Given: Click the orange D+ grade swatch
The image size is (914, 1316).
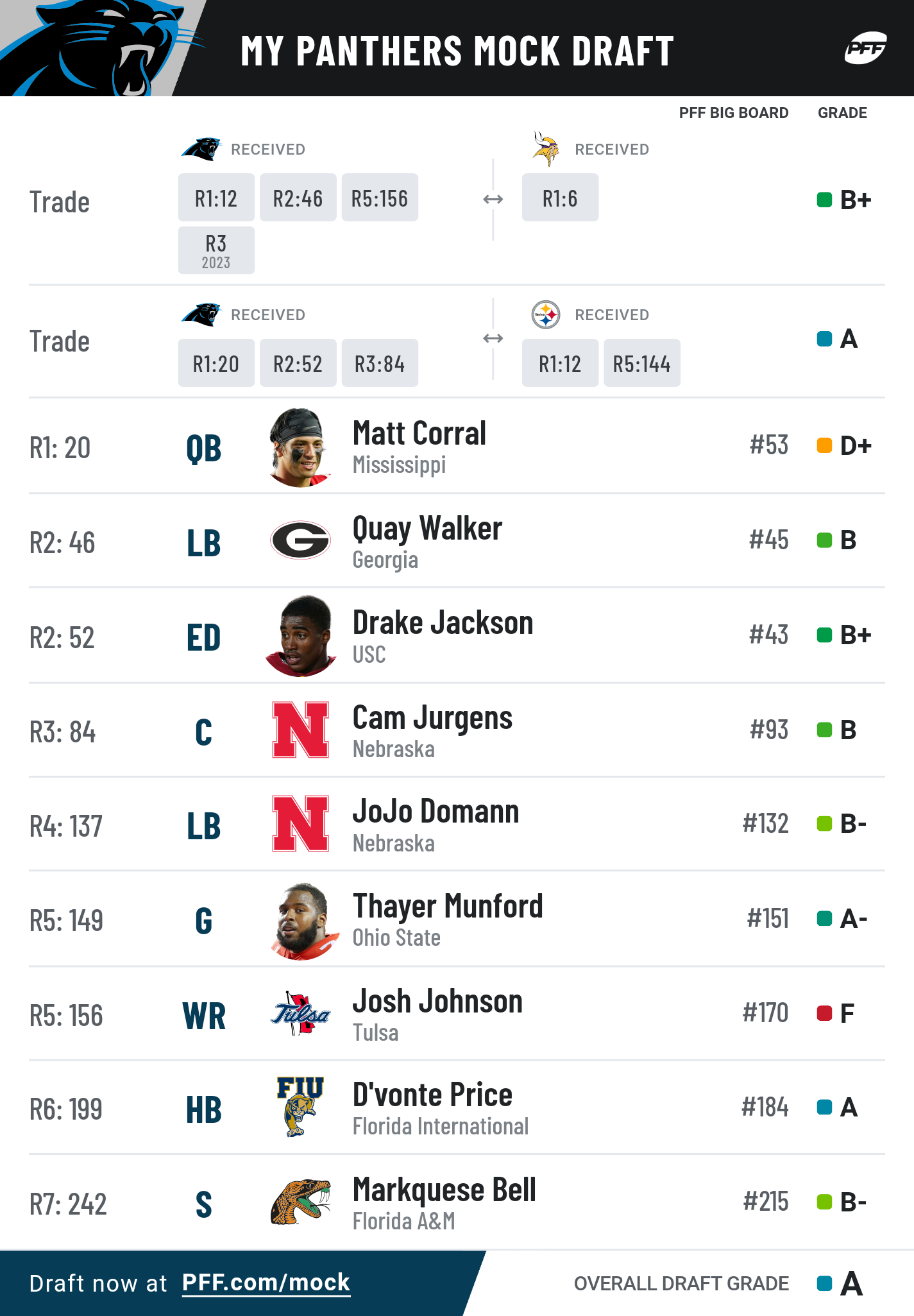Looking at the screenshot, I should tap(824, 445).
